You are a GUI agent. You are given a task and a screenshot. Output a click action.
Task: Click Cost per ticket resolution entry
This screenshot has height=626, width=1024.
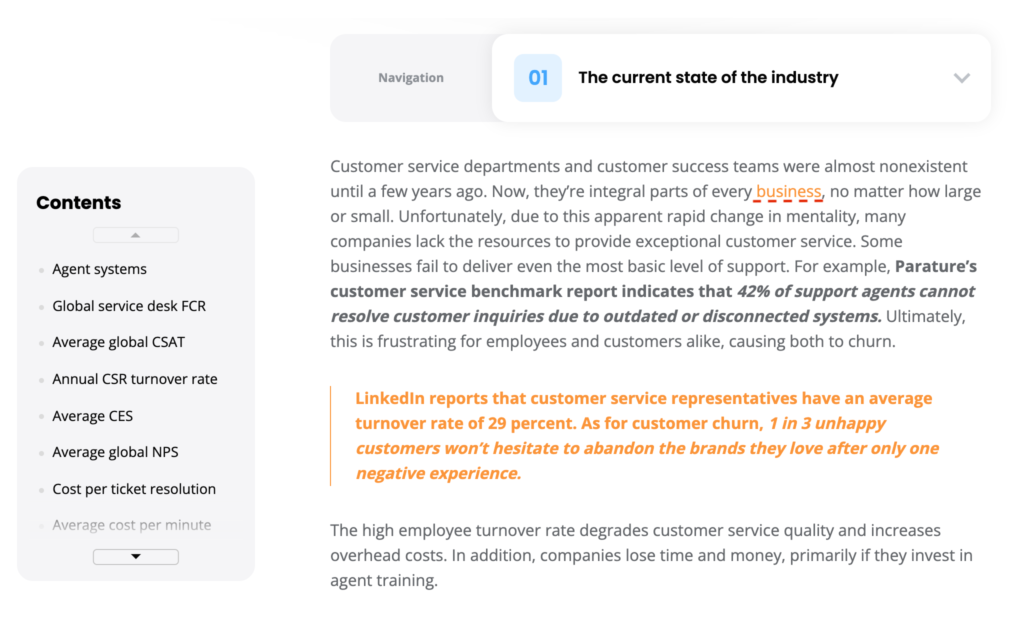click(134, 489)
